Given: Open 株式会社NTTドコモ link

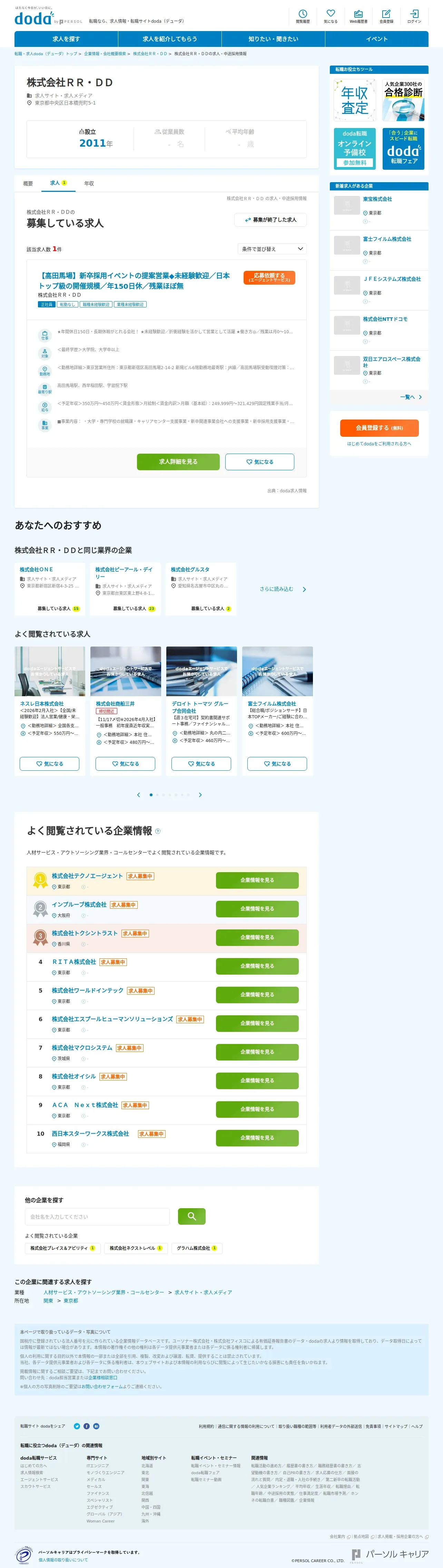Looking at the screenshot, I should 385,319.
